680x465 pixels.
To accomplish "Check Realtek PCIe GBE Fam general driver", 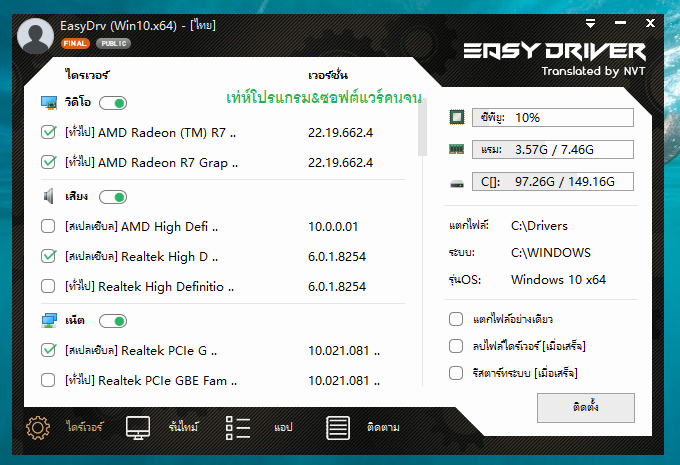I will [48, 380].
